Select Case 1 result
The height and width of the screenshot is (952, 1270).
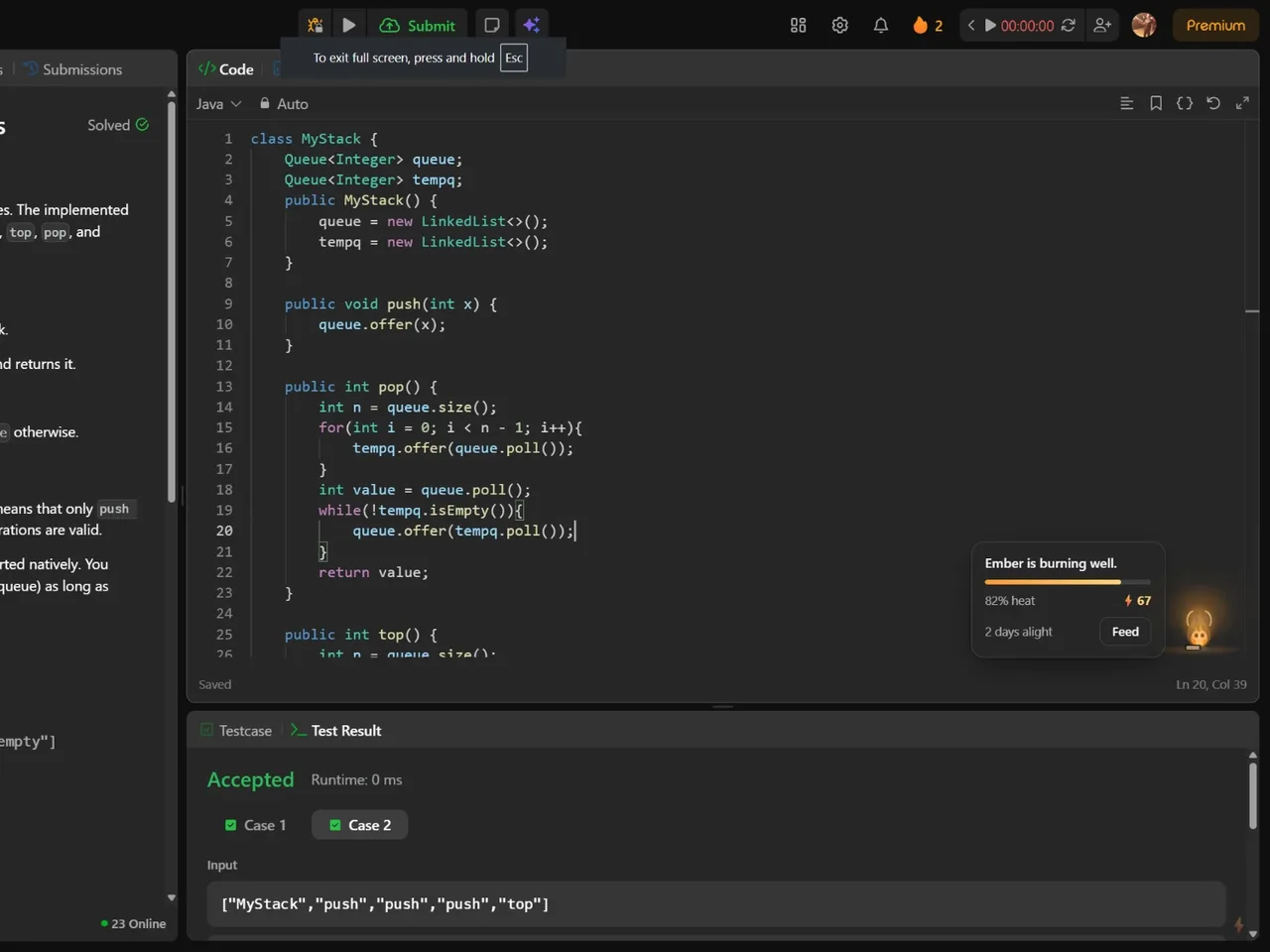[x=255, y=825]
